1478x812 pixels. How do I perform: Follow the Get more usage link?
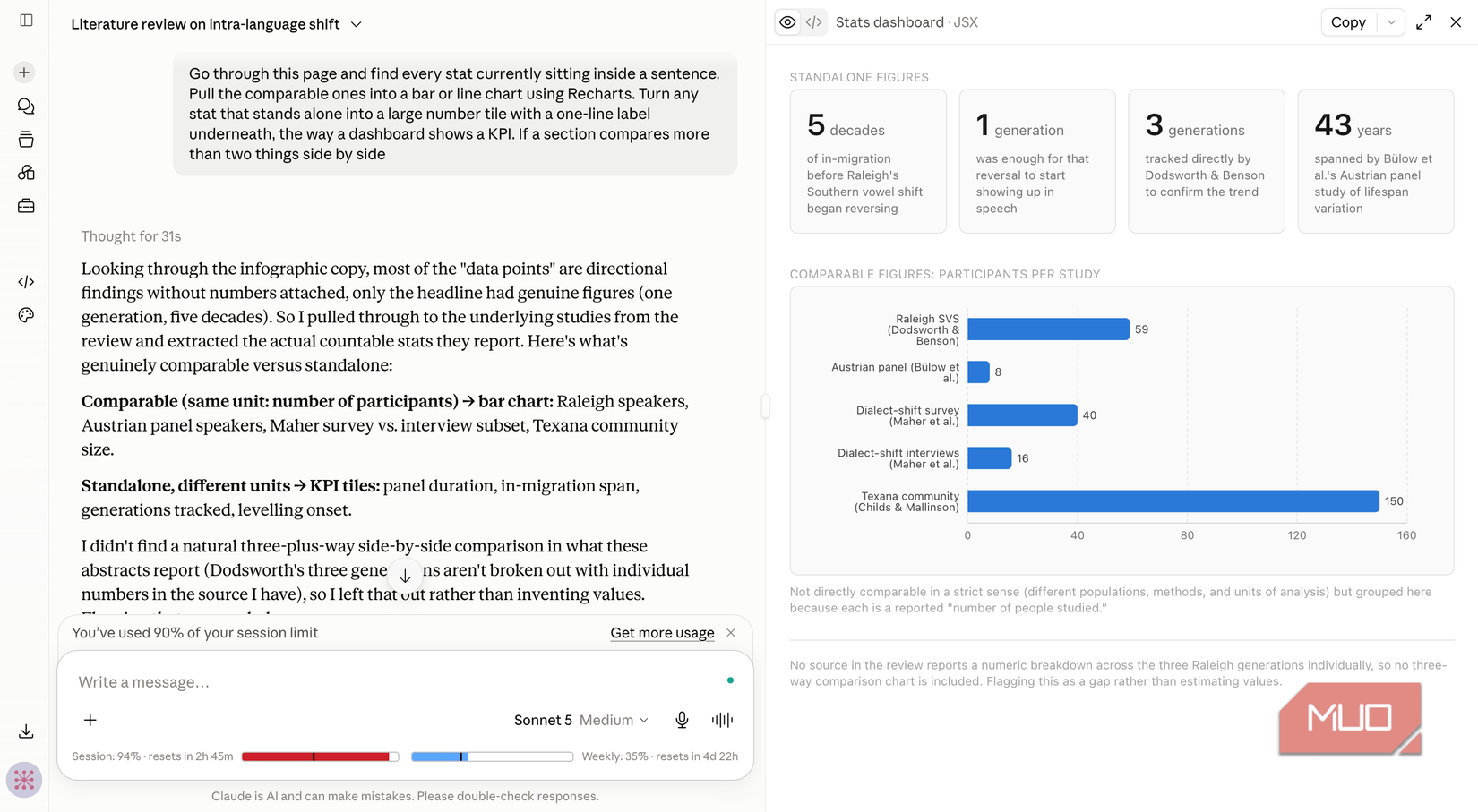tap(662, 633)
